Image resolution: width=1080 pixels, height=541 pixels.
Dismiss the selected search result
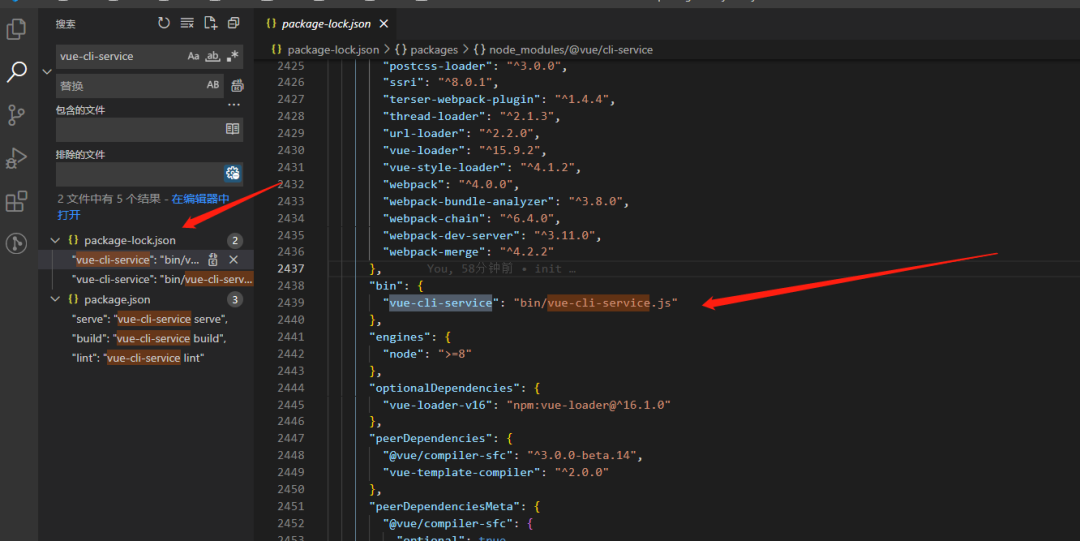(x=233, y=260)
